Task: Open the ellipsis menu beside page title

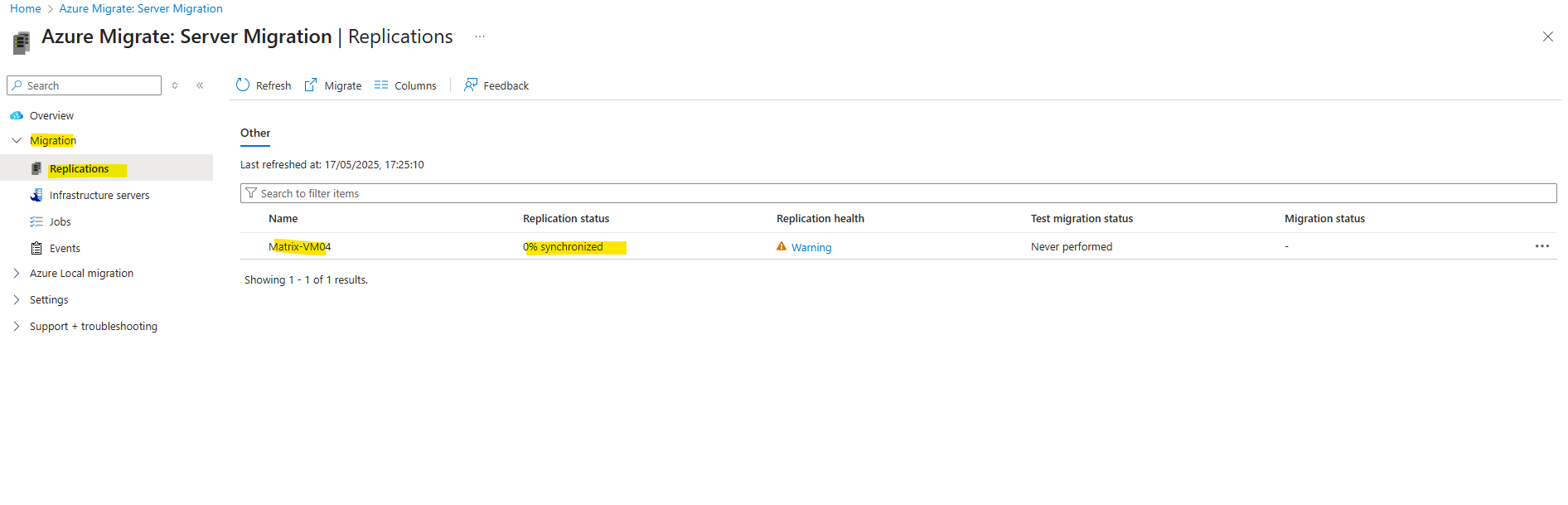Action: [480, 36]
